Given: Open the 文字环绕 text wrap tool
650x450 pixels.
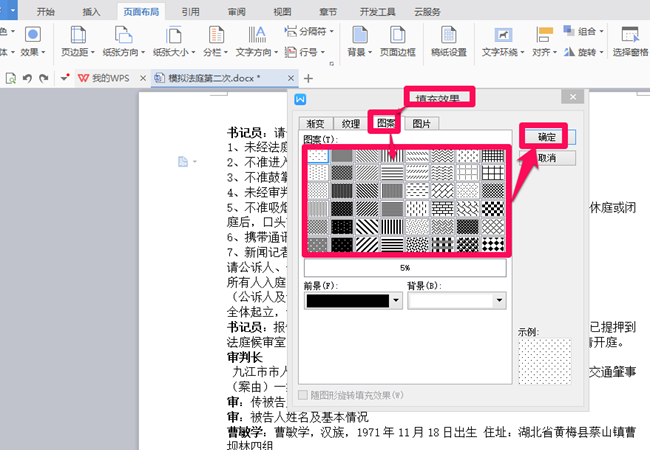Looking at the screenshot, I should point(503,41).
